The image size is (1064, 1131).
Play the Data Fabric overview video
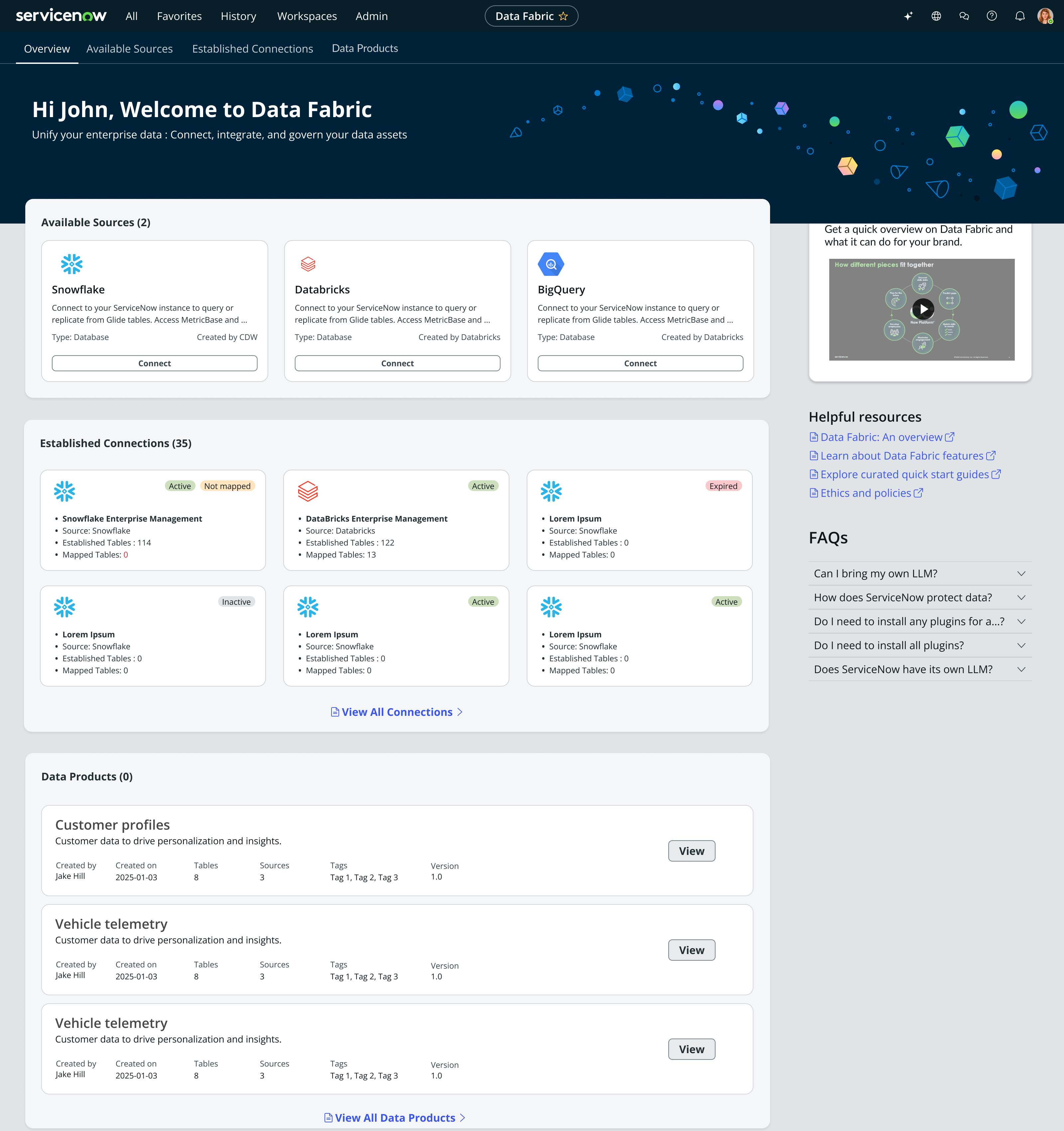point(923,309)
